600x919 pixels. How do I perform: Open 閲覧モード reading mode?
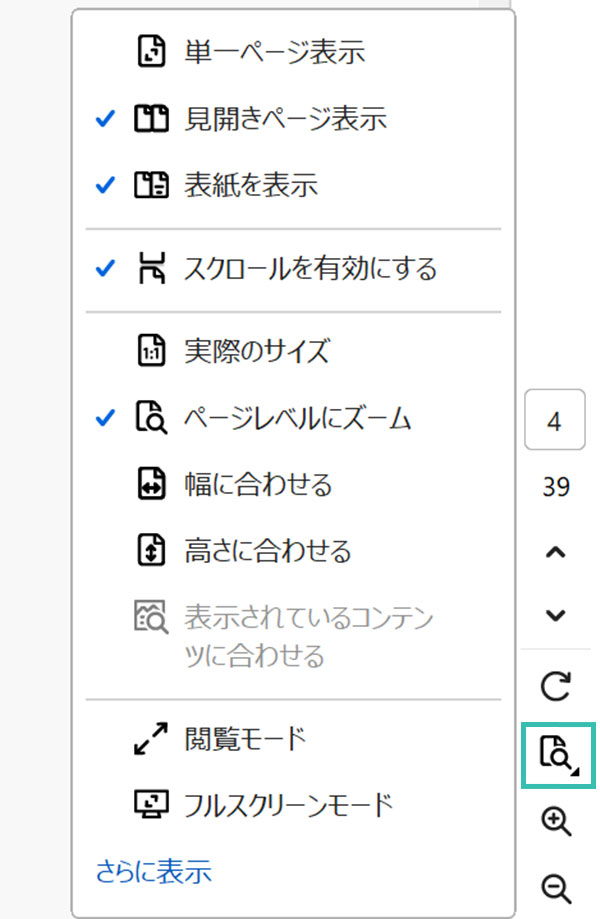293,738
